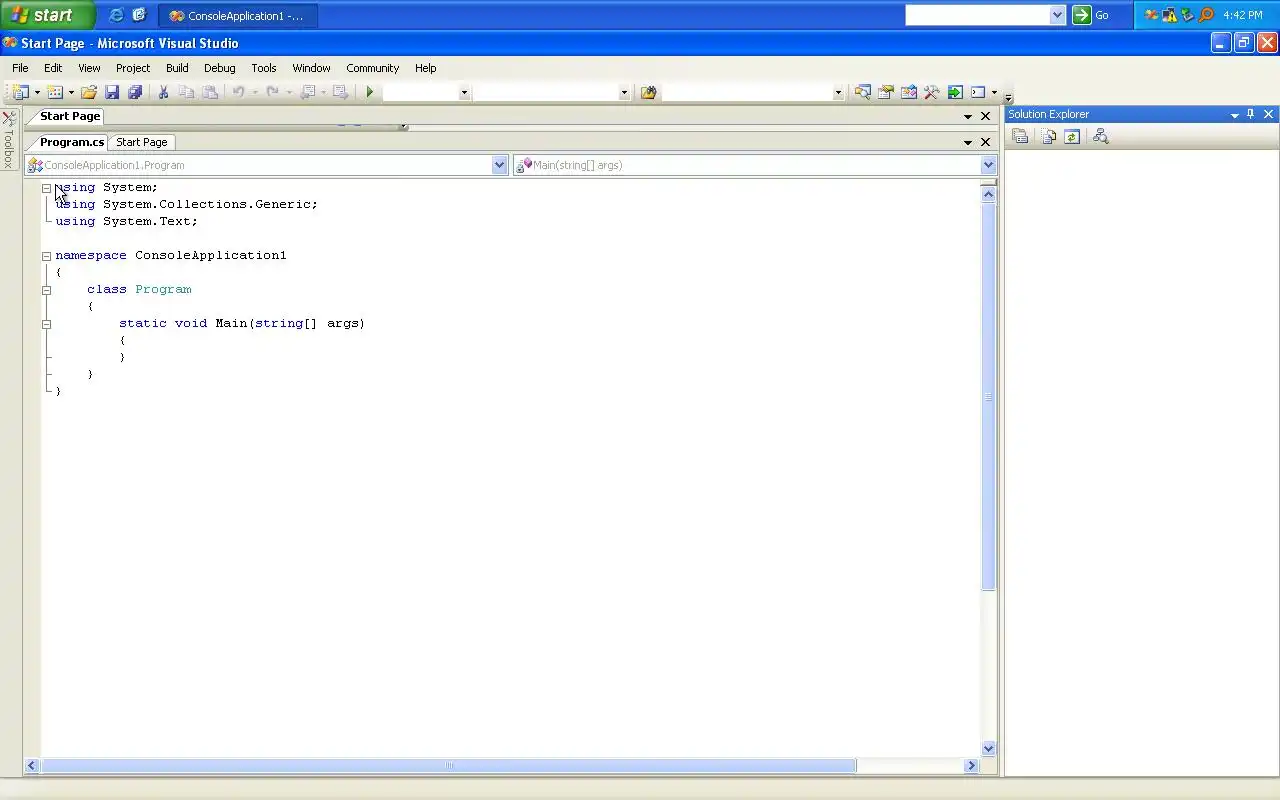Switch to the Program.cs tab
Viewport: 1280px width, 800px height.
72,142
